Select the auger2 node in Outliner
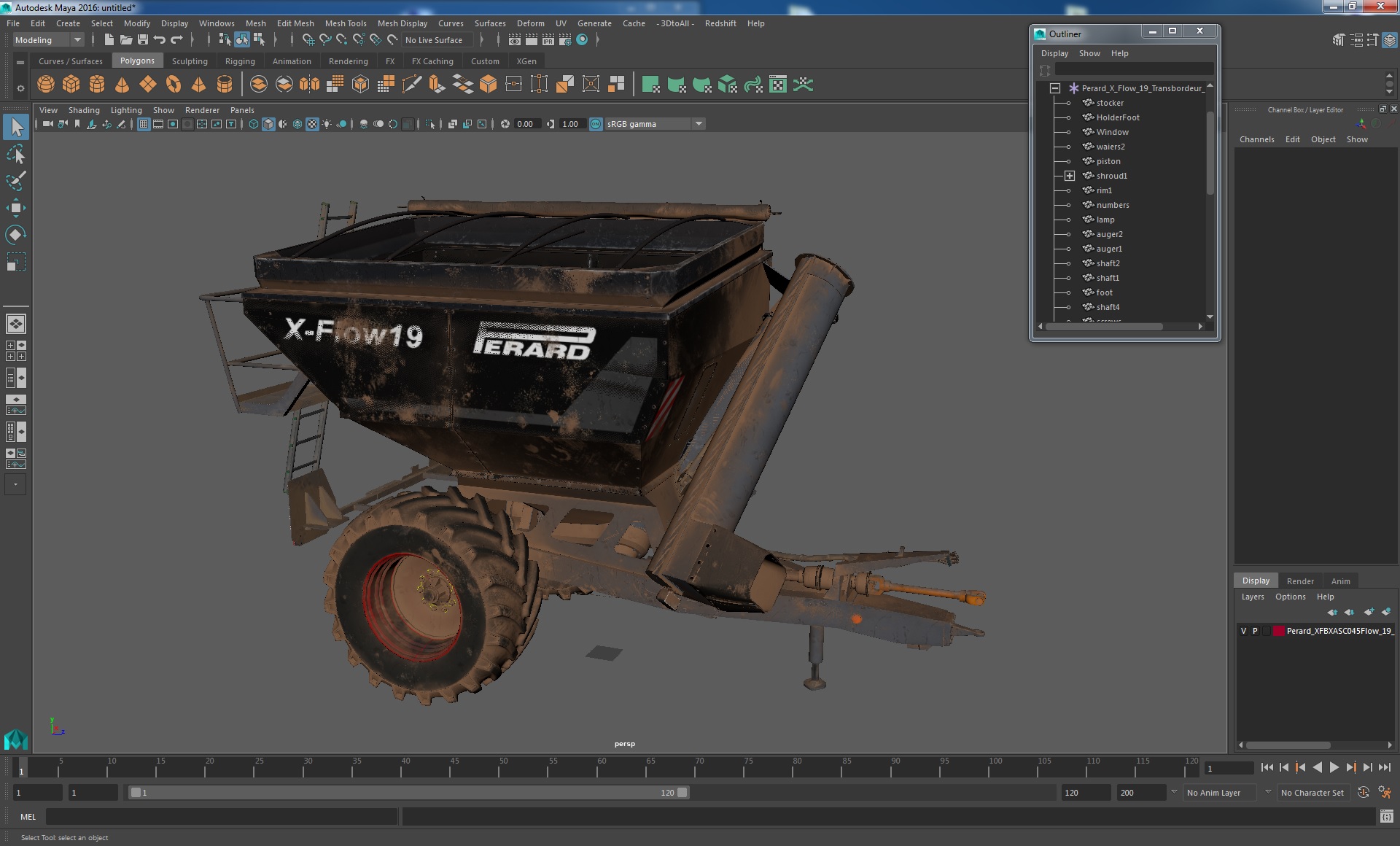 tap(1109, 234)
